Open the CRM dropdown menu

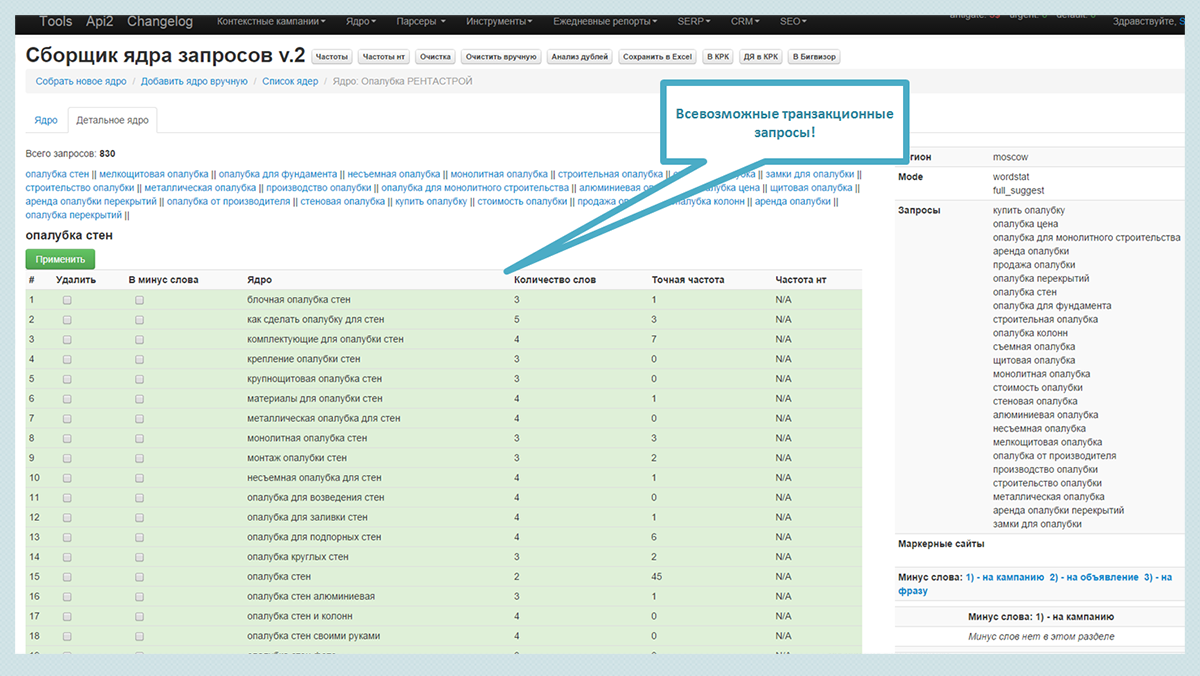point(743,21)
